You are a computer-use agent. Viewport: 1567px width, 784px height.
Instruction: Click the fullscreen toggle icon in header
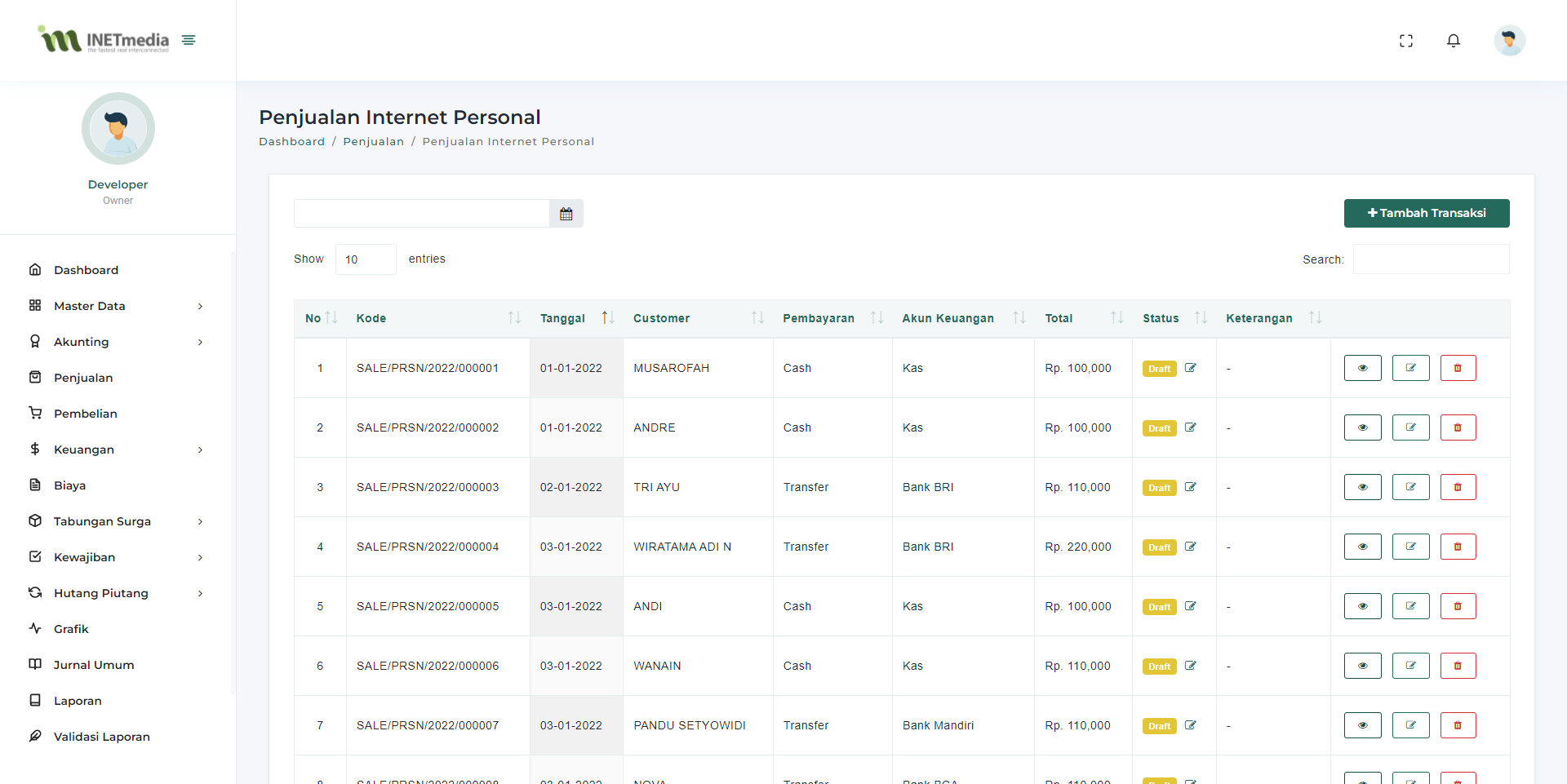[x=1405, y=41]
